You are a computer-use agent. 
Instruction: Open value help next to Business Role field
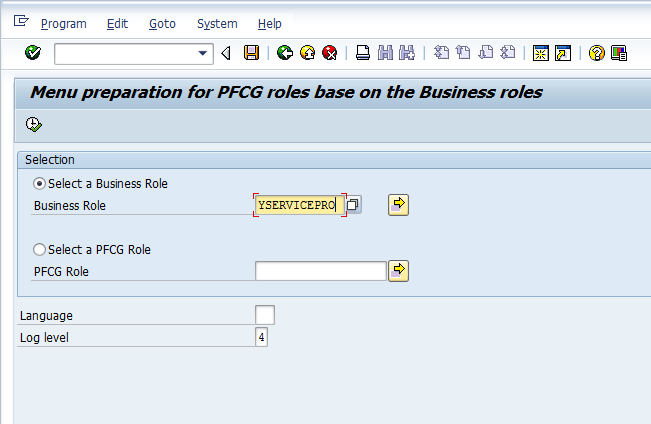point(353,205)
